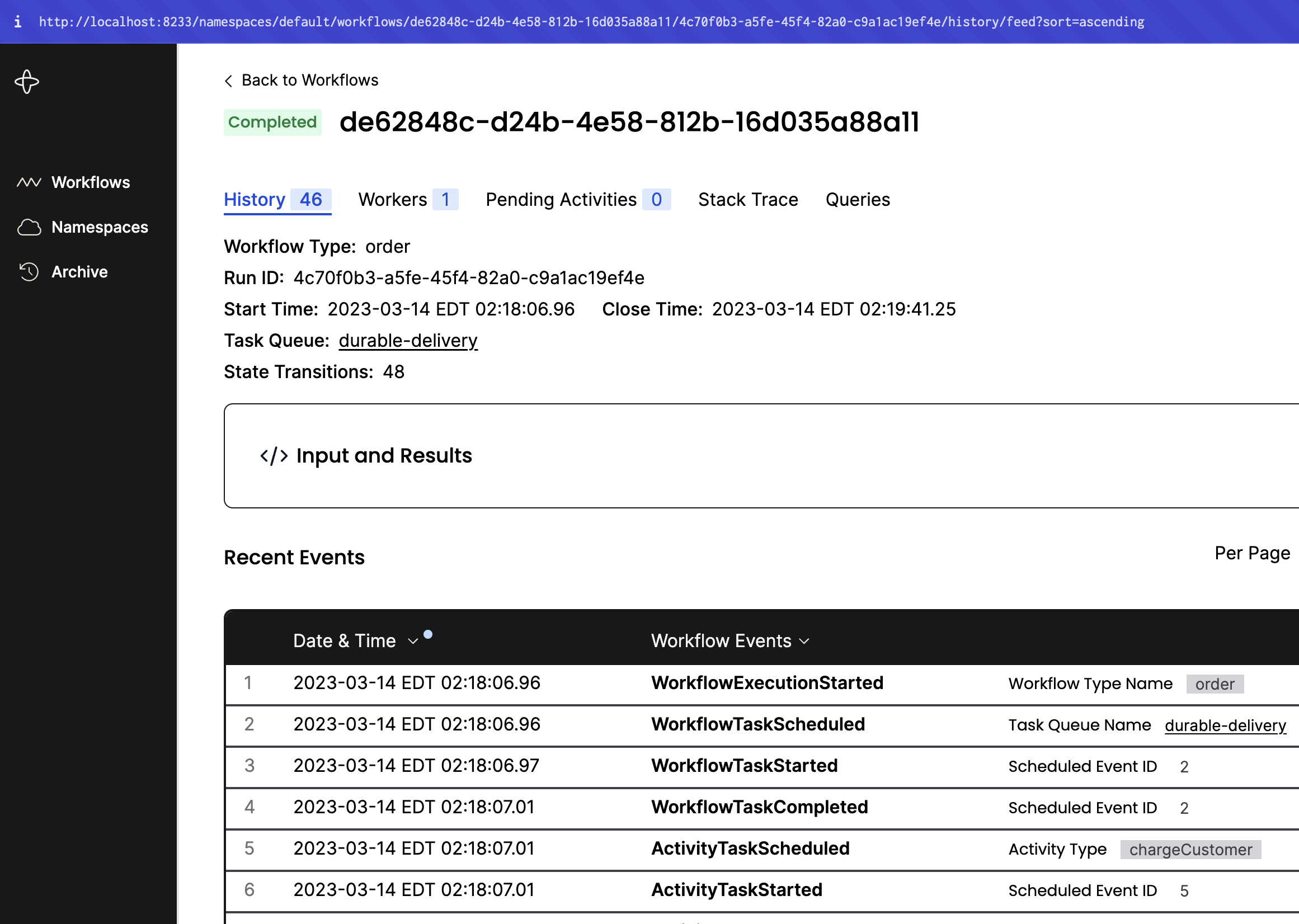The width and height of the screenshot is (1299, 924).
Task: Click the WorkflowExecutionStarted event row
Action: (761, 683)
